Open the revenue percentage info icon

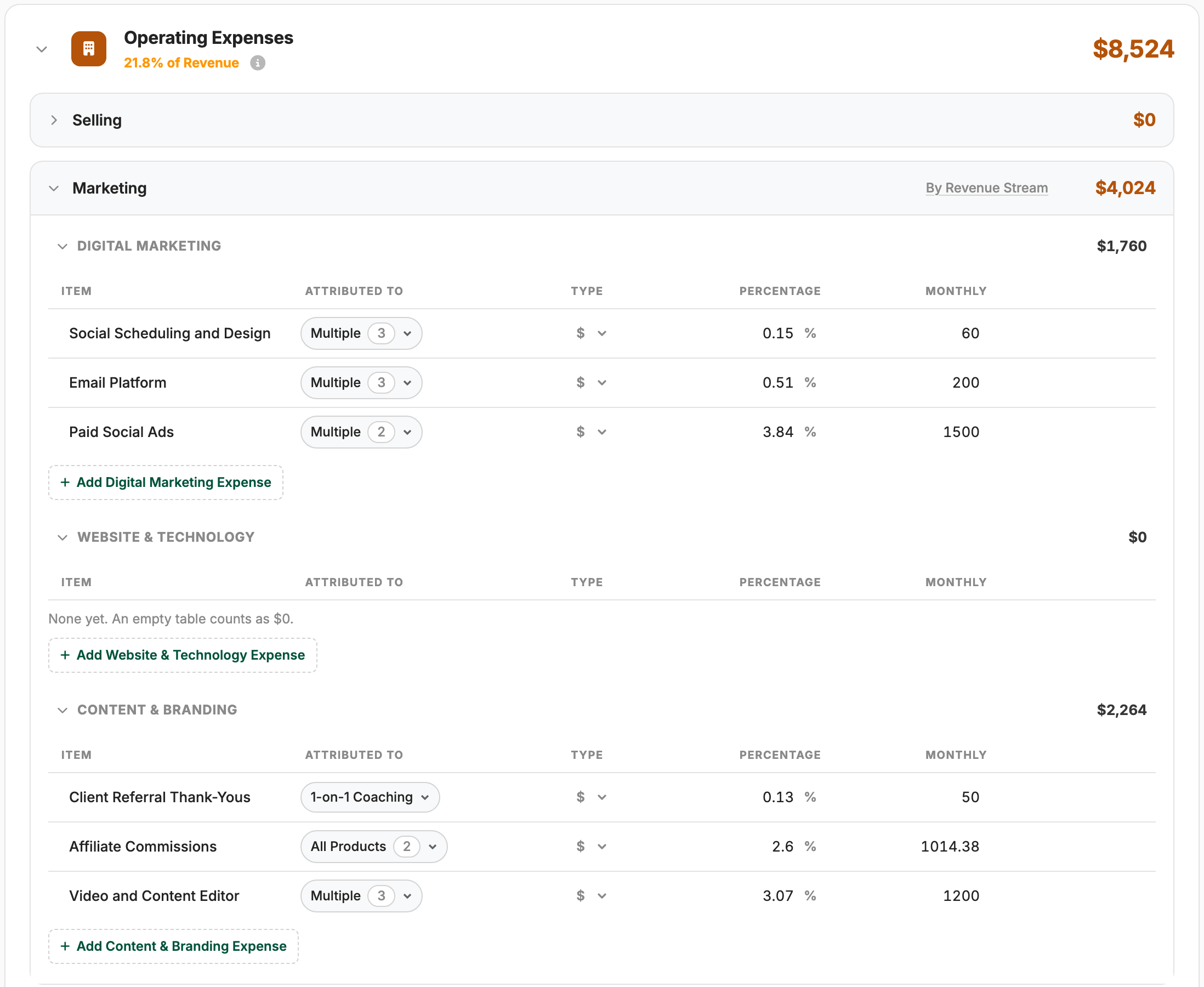[x=258, y=63]
